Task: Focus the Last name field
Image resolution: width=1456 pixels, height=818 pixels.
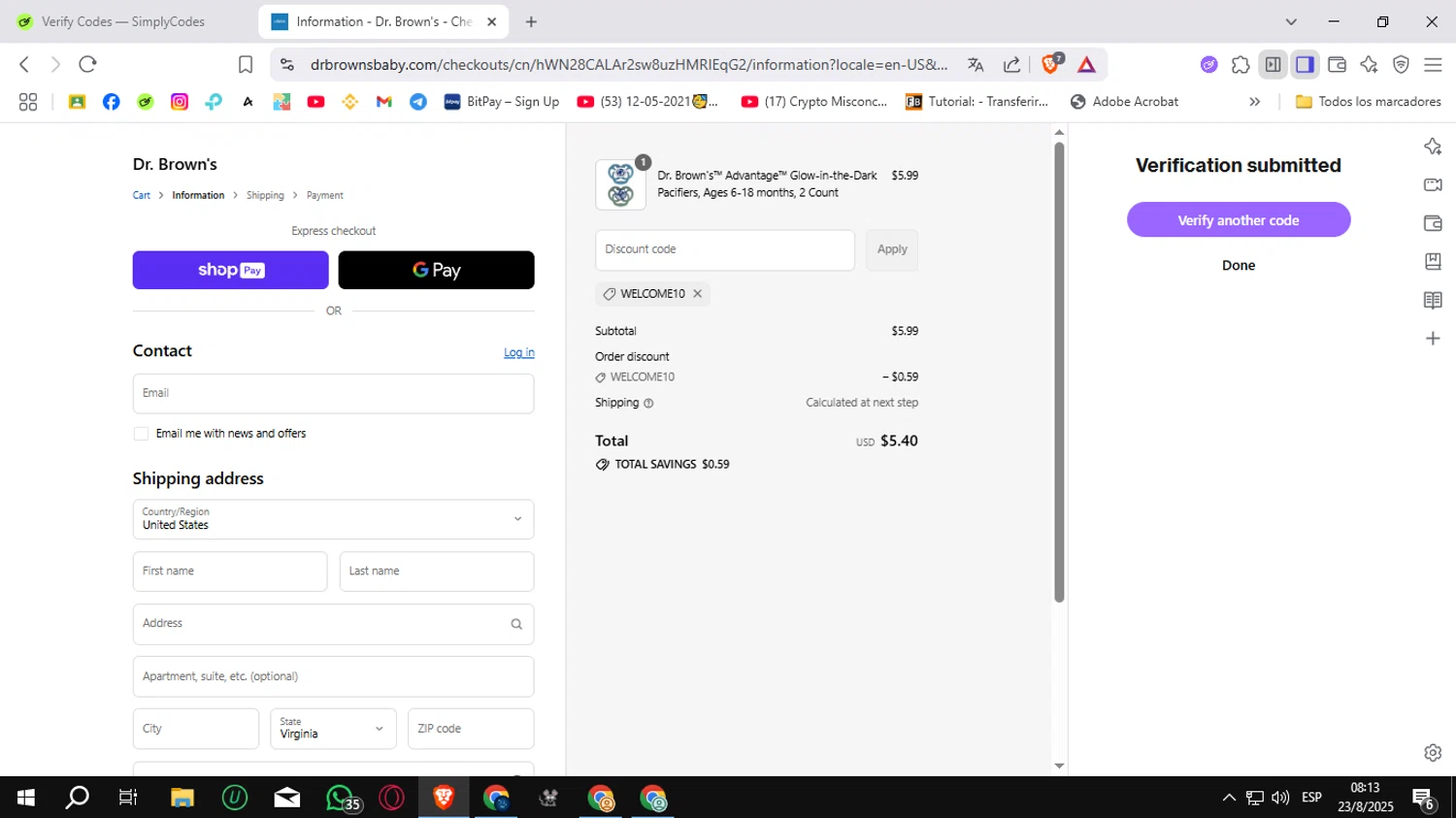Action: point(436,572)
